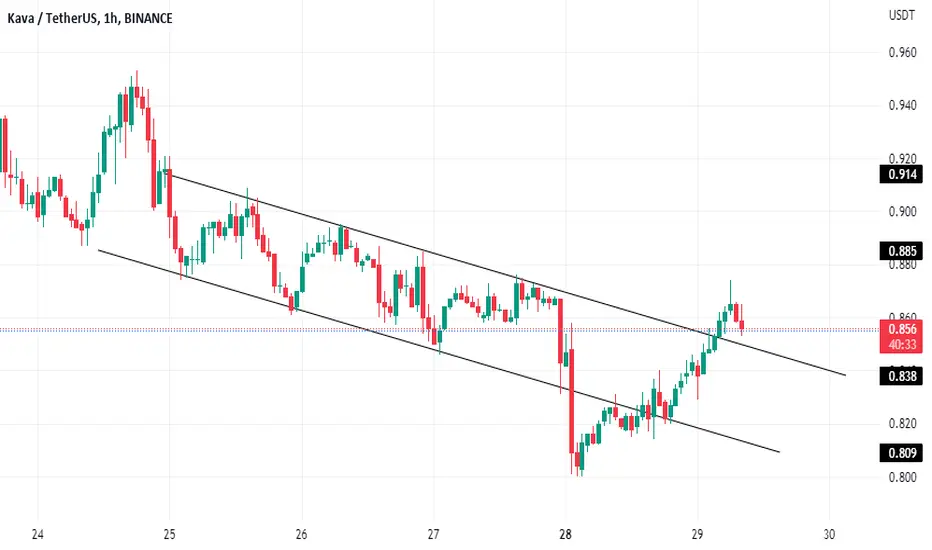Click the 0.800 price scale value
Image resolution: width=932 pixels, height=550 pixels.
pyautogui.click(x=902, y=477)
